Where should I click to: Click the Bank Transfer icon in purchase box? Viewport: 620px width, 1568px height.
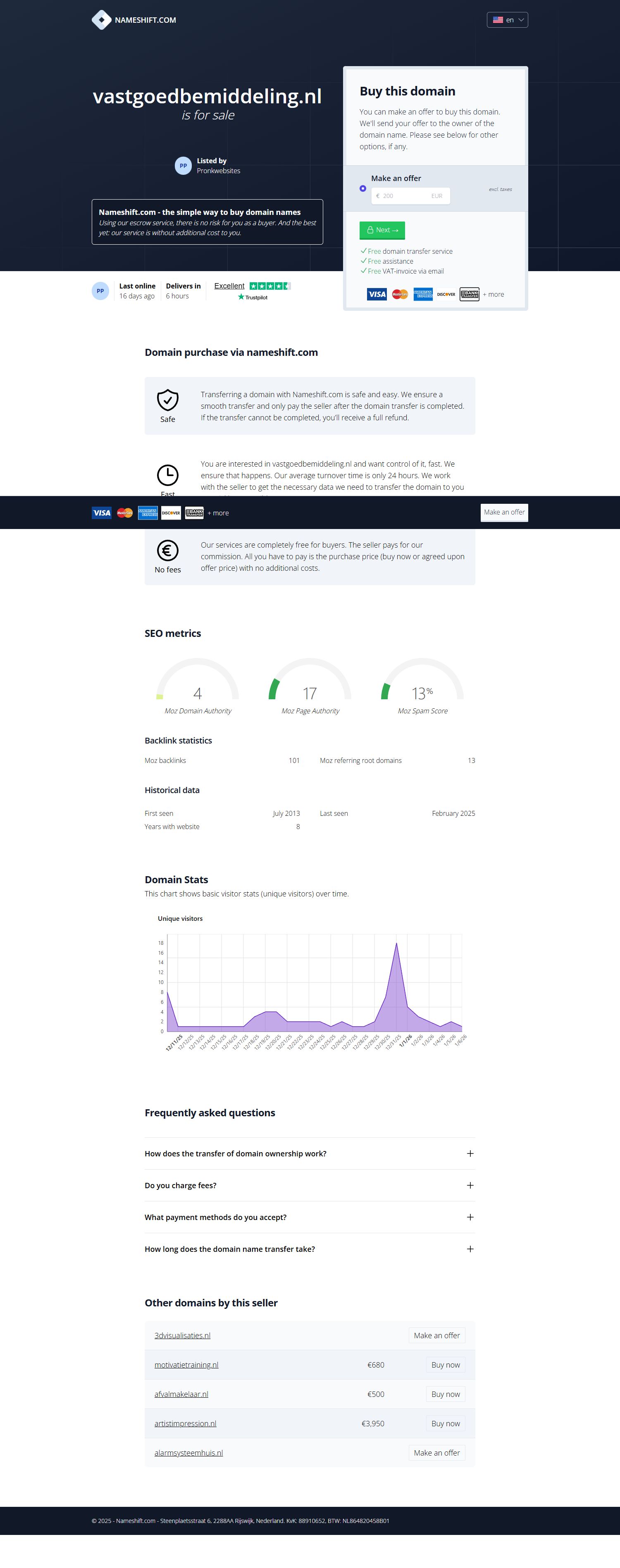469,295
